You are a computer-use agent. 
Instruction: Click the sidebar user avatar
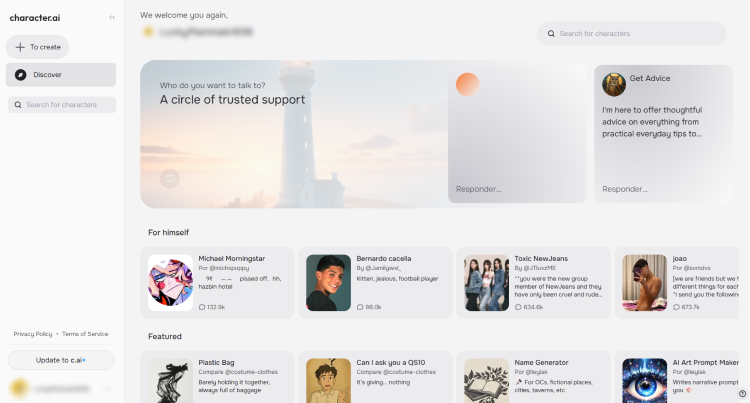pos(19,389)
